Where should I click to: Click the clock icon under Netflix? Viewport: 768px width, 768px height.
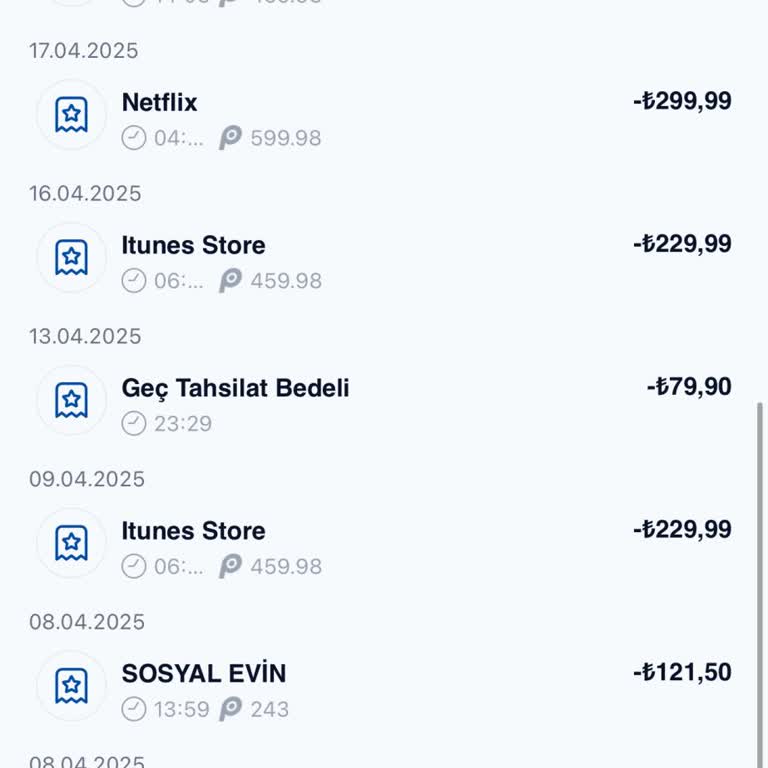point(134,138)
